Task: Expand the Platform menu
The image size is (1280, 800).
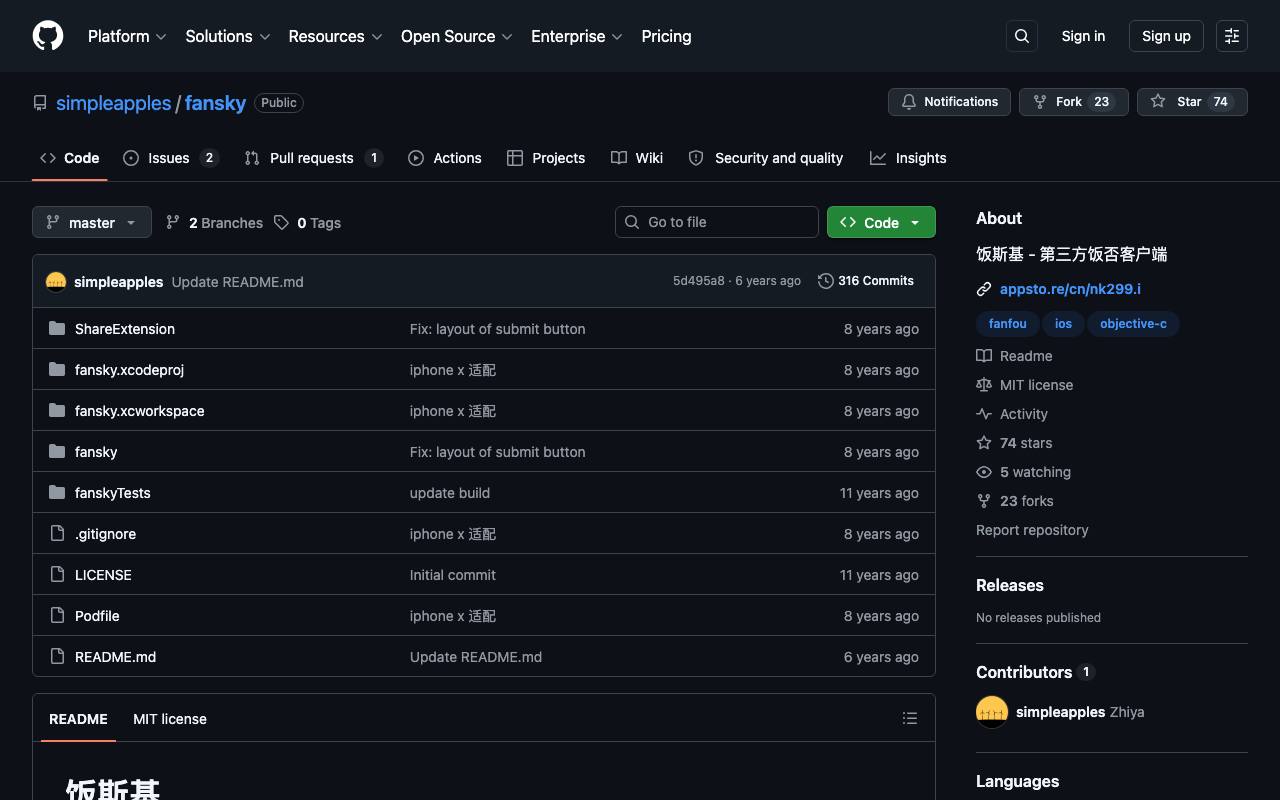Action: point(127,36)
